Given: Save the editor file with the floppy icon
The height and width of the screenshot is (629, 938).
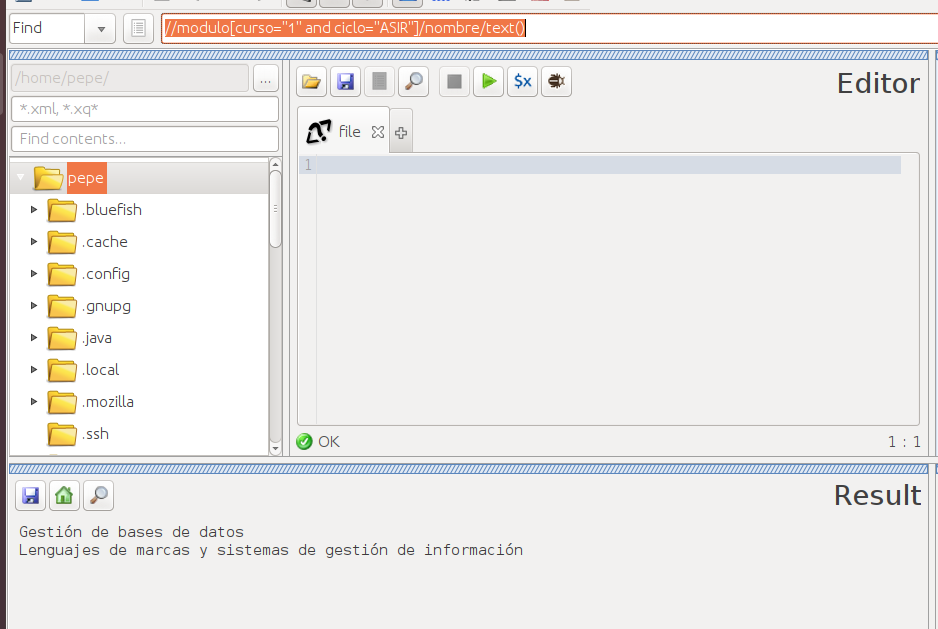Looking at the screenshot, I should pos(345,81).
